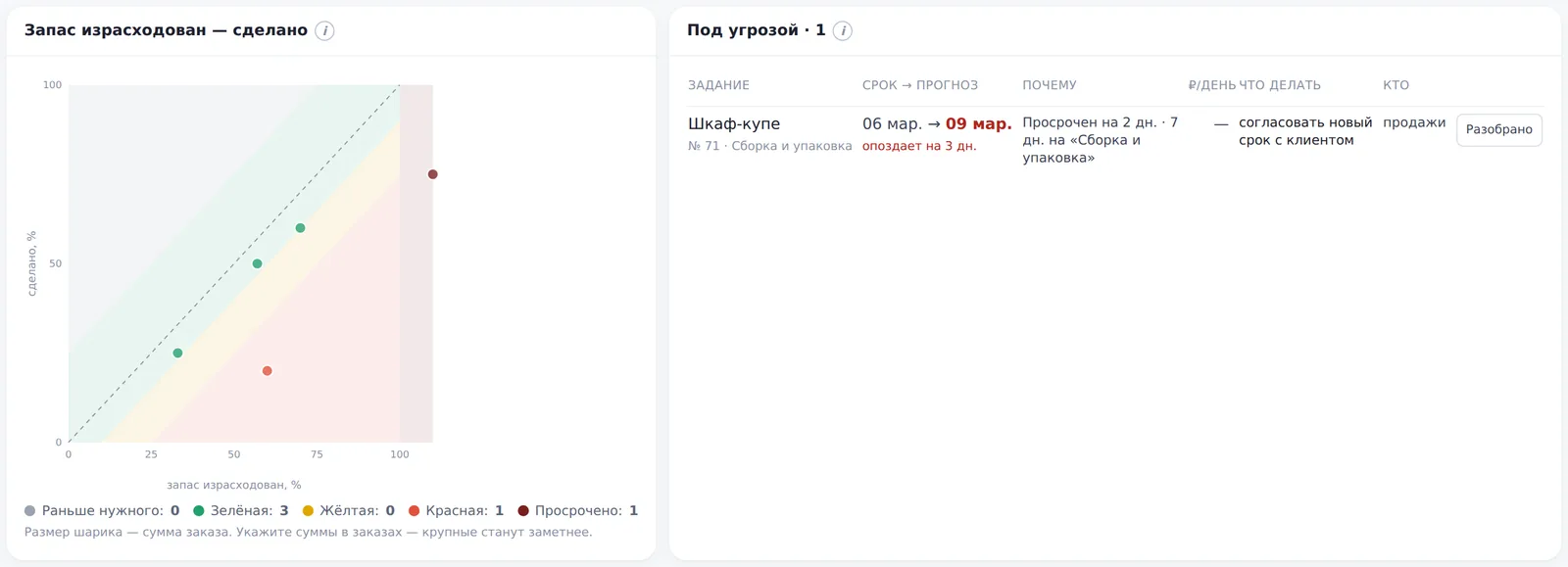Click the «сделано, %» axis label
The height and width of the screenshot is (567, 1568).
click(x=31, y=263)
